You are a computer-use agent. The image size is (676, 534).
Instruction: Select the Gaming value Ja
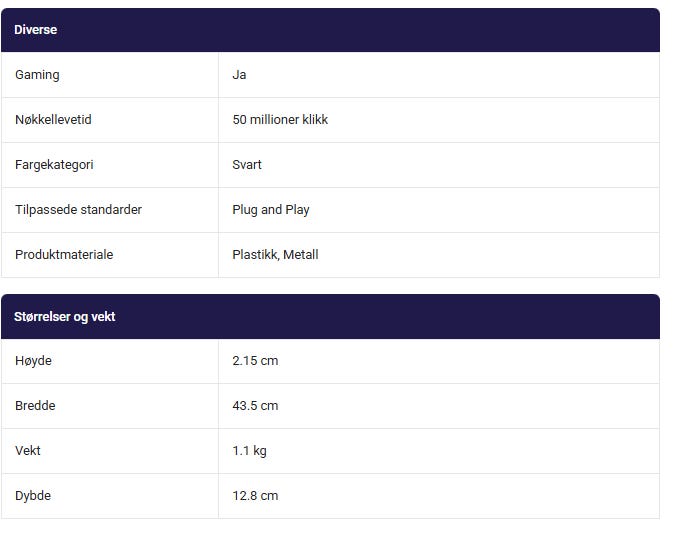[239, 75]
